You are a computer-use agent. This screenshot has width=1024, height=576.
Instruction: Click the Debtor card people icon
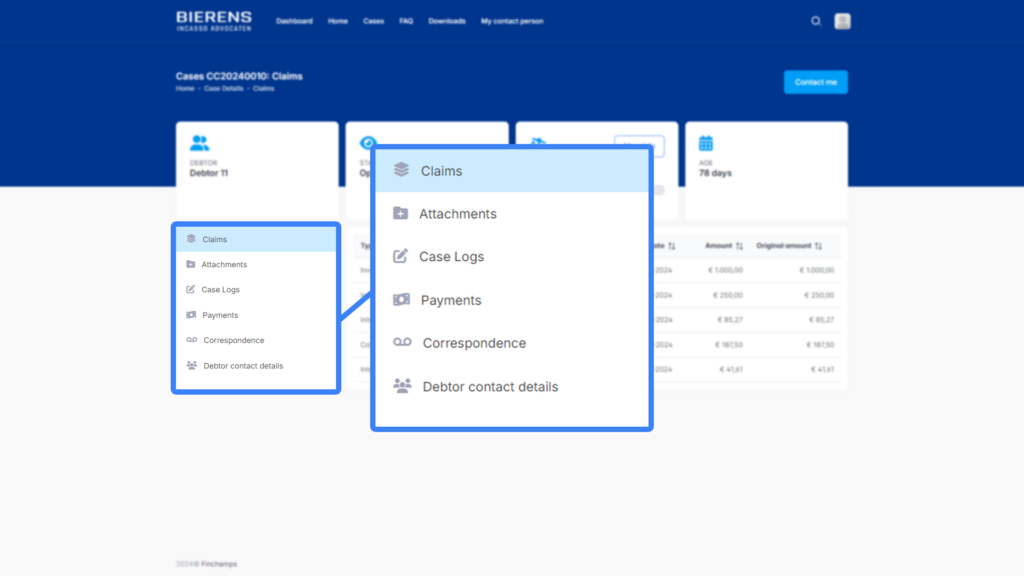199,143
